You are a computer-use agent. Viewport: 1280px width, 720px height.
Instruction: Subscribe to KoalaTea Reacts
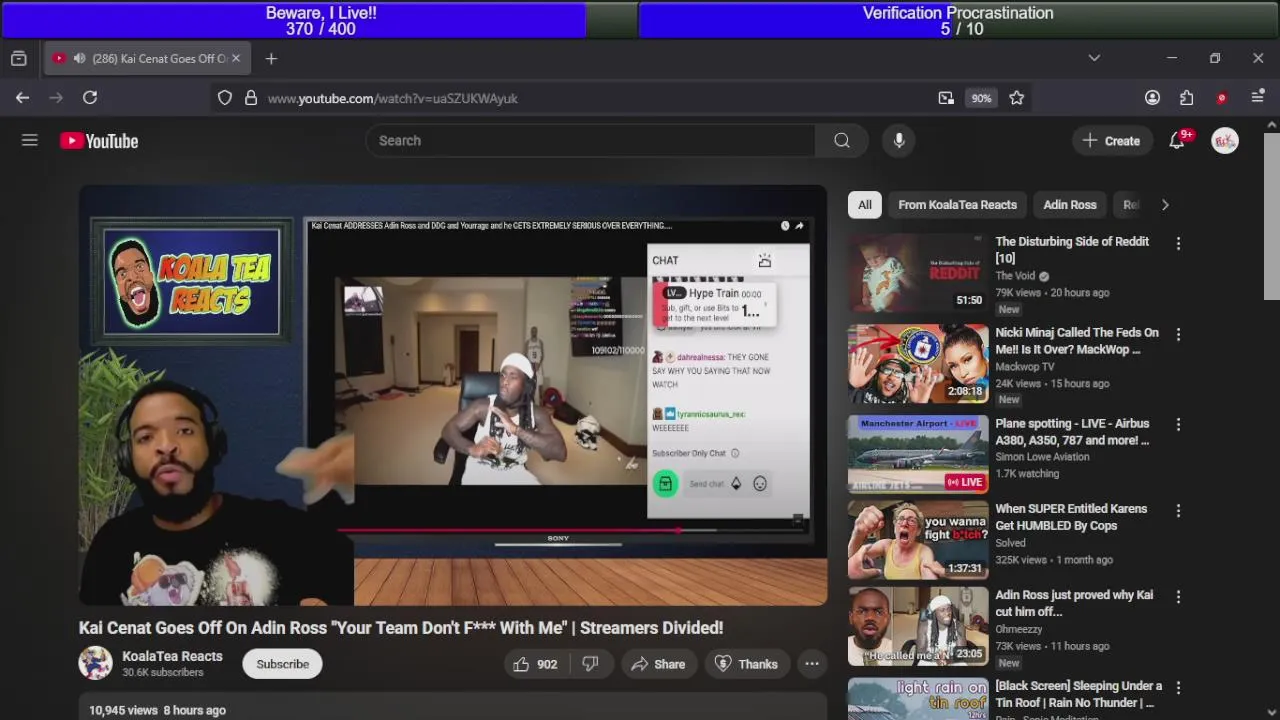pyautogui.click(x=282, y=664)
